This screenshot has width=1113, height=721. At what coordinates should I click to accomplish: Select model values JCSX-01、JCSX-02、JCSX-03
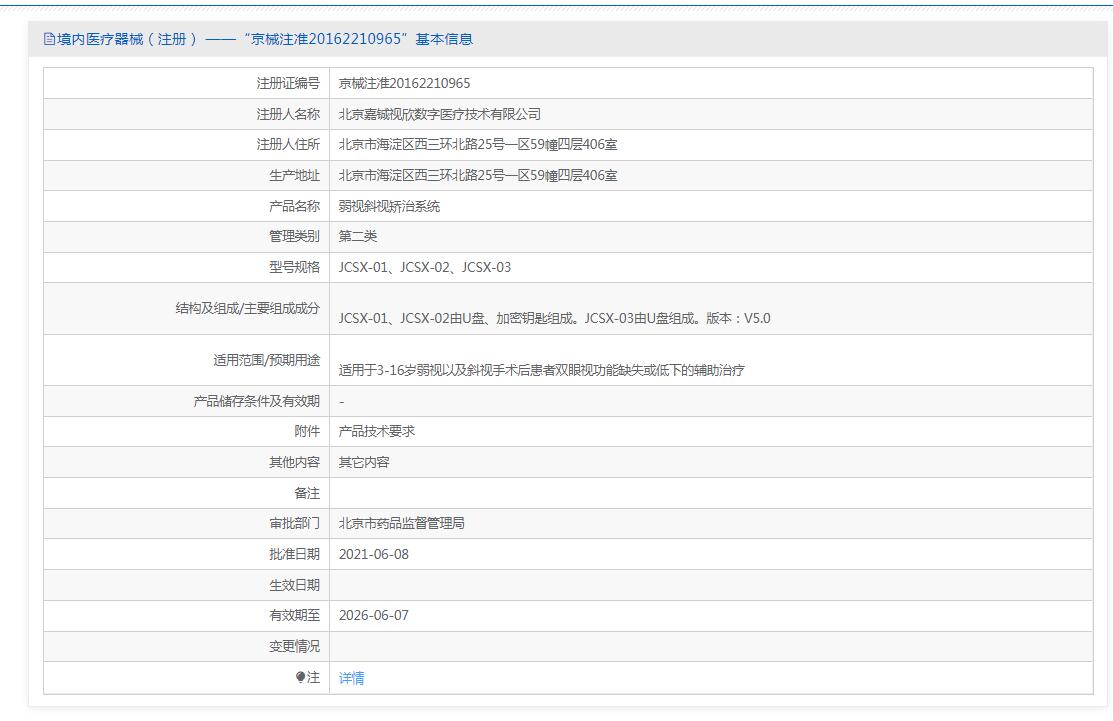[x=424, y=268]
